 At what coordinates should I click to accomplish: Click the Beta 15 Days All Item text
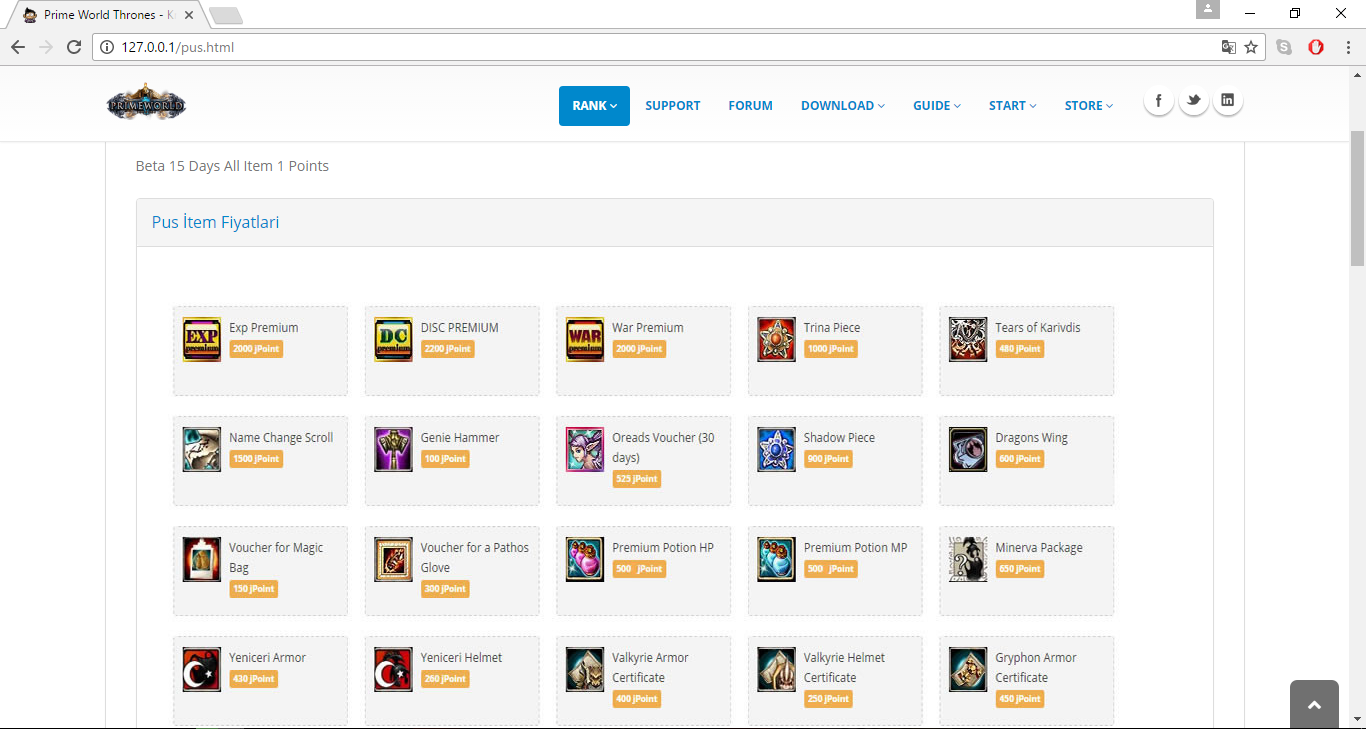pyautogui.click(x=232, y=166)
